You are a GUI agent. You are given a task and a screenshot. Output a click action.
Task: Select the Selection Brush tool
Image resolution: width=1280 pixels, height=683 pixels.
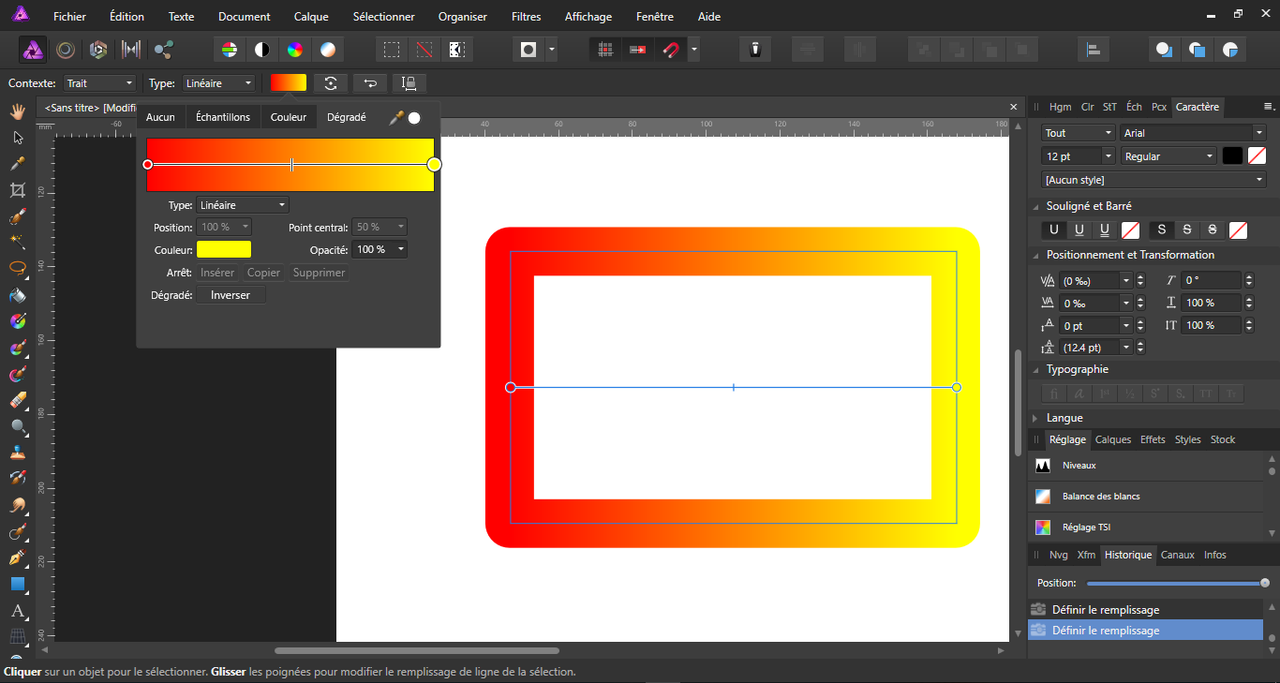[x=17, y=216]
